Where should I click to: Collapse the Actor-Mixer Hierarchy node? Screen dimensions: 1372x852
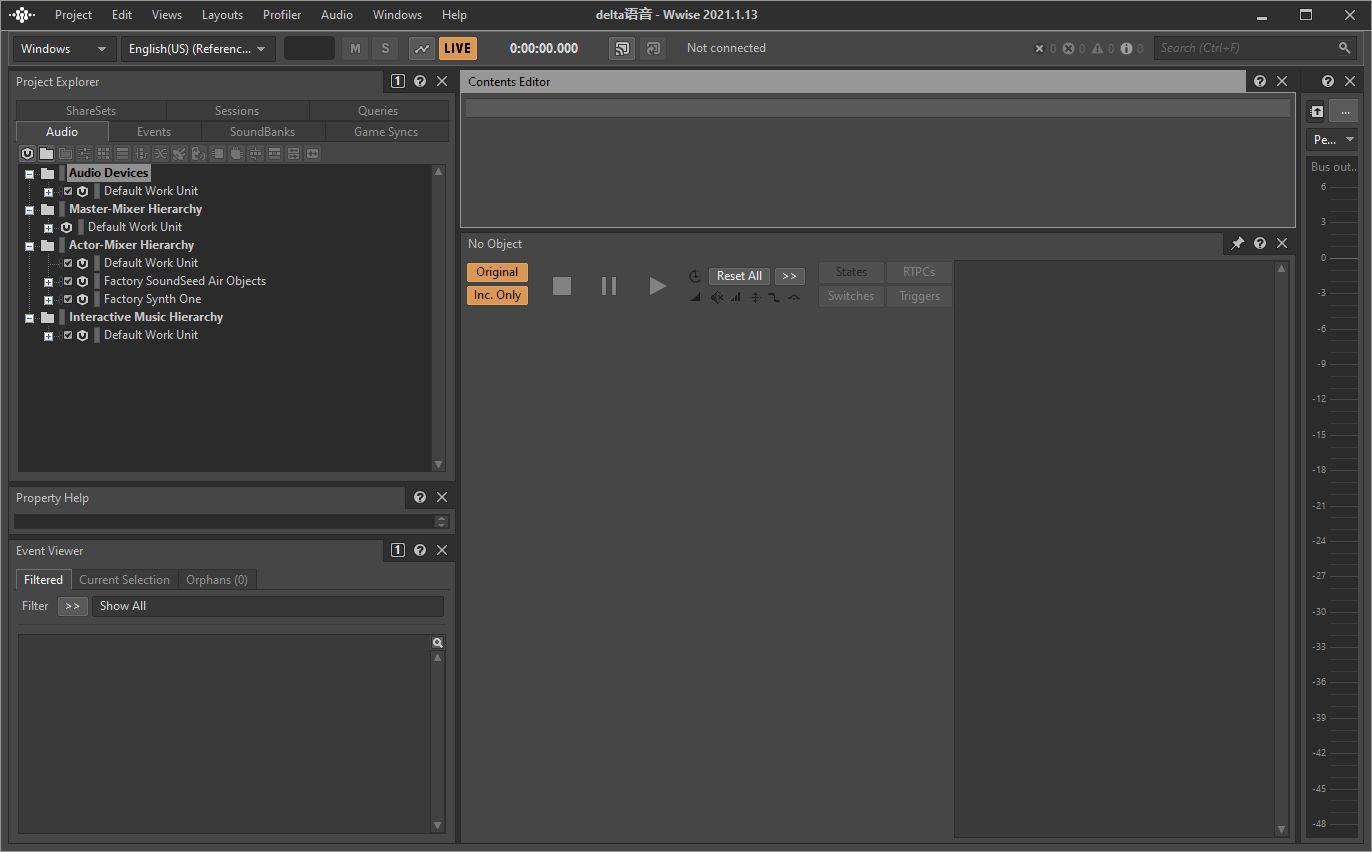pos(30,245)
